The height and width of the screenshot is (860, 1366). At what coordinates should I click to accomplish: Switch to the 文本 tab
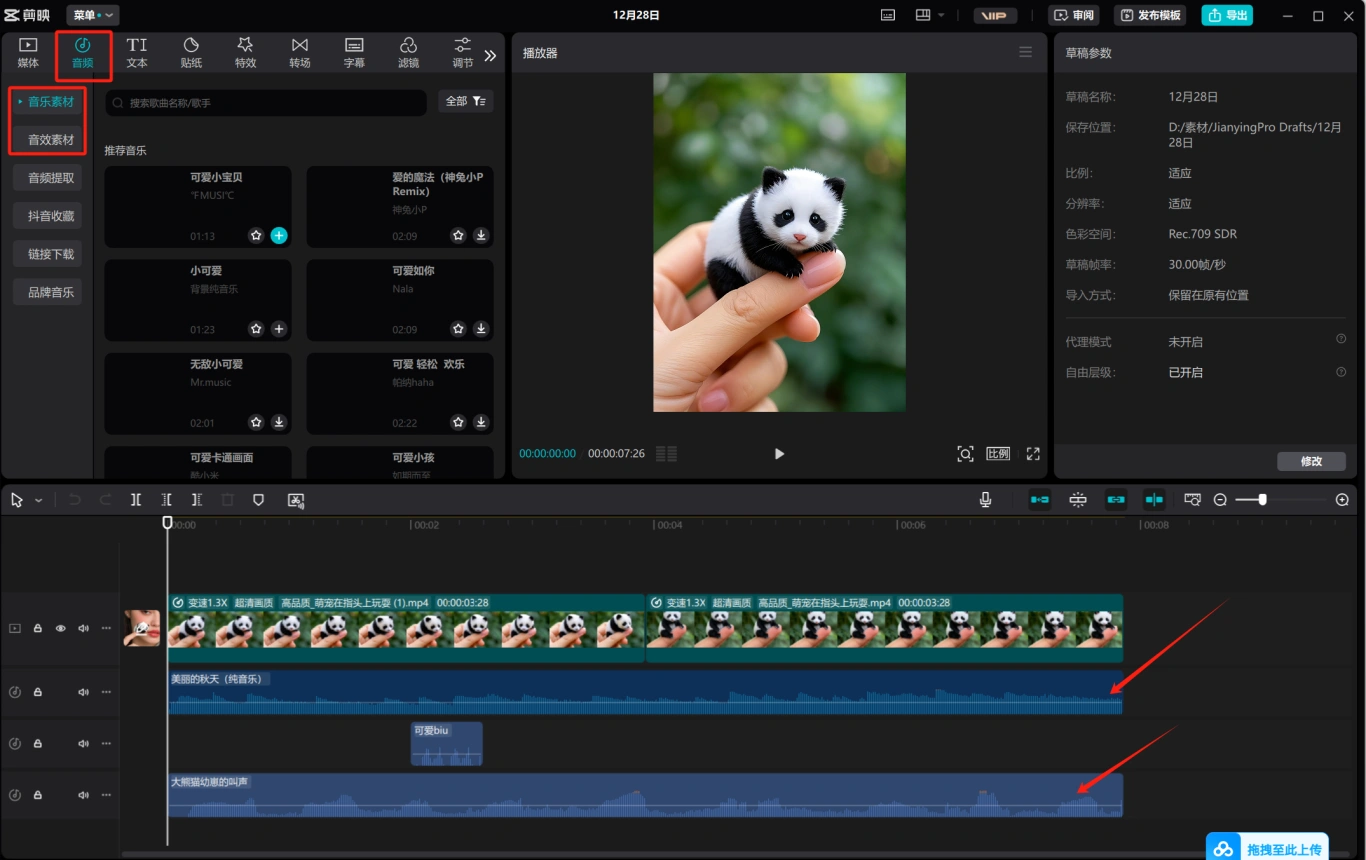[x=137, y=53]
